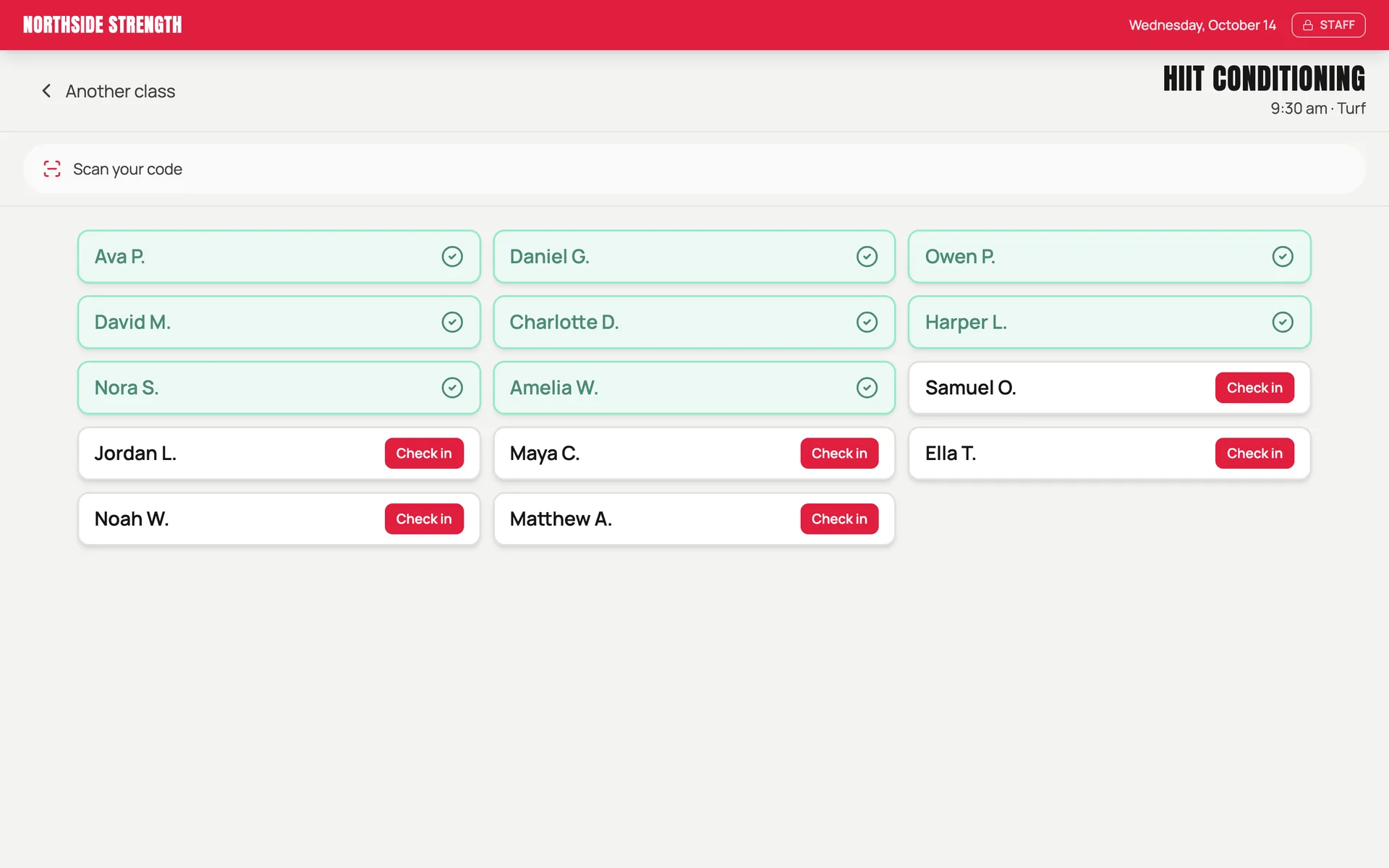Click the lock icon in STAFF button
1389x868 pixels.
(x=1308, y=25)
